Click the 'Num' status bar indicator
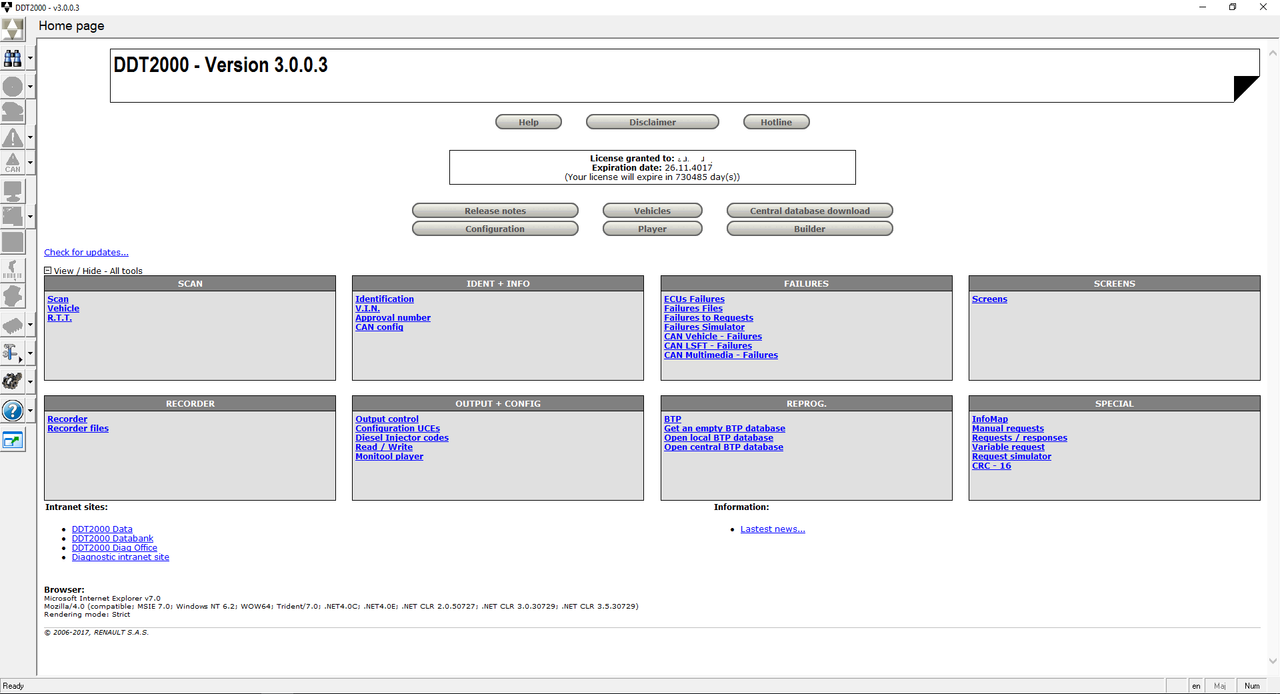Viewport: 1280px width, 694px height. (1251, 686)
